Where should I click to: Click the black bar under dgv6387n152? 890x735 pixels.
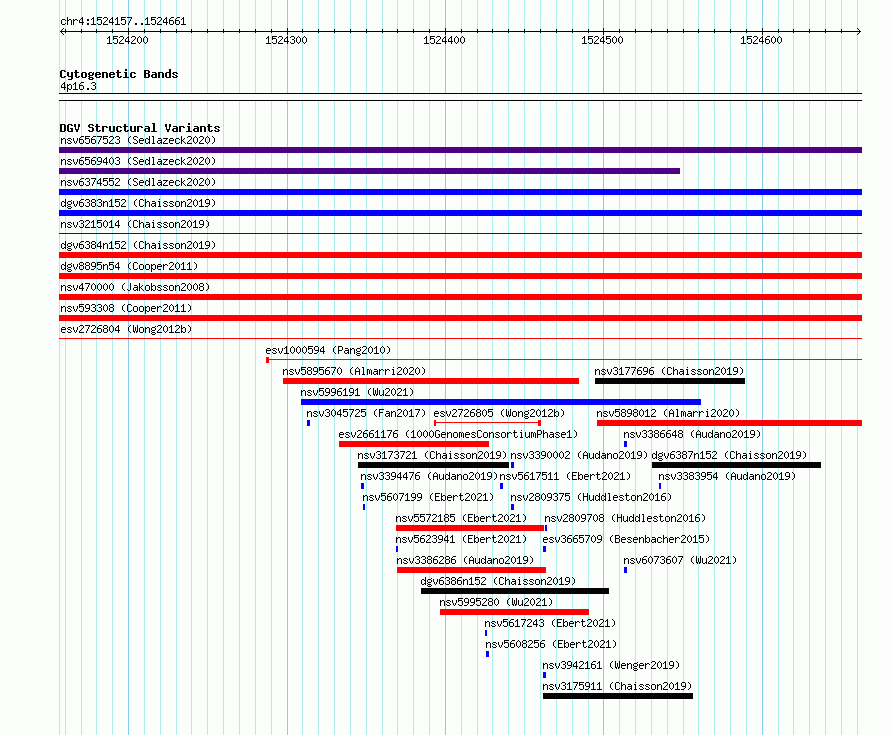coord(736,465)
